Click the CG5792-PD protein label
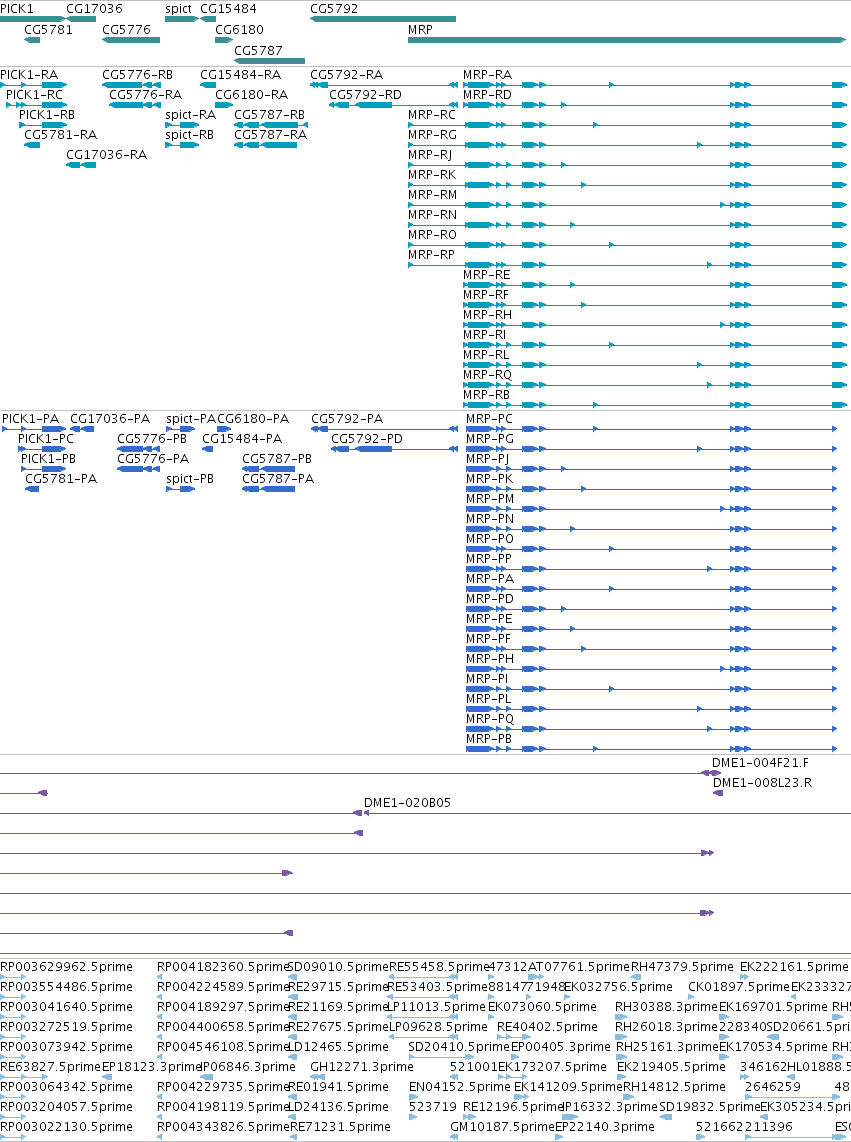 pos(366,439)
